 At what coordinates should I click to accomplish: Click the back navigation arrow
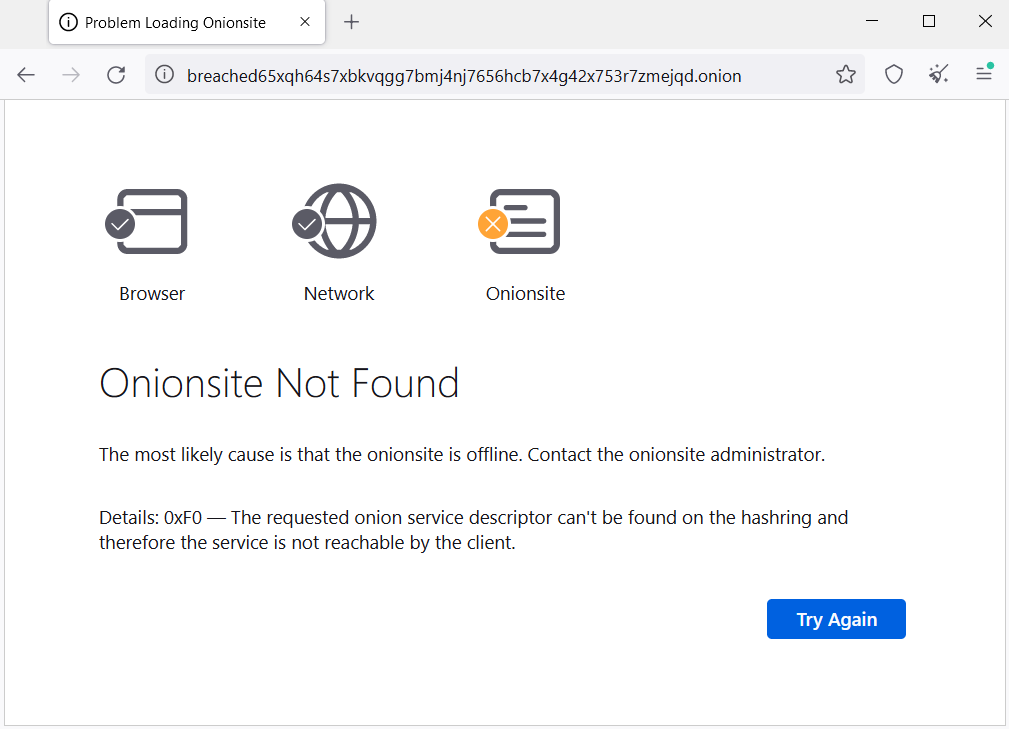(26, 75)
